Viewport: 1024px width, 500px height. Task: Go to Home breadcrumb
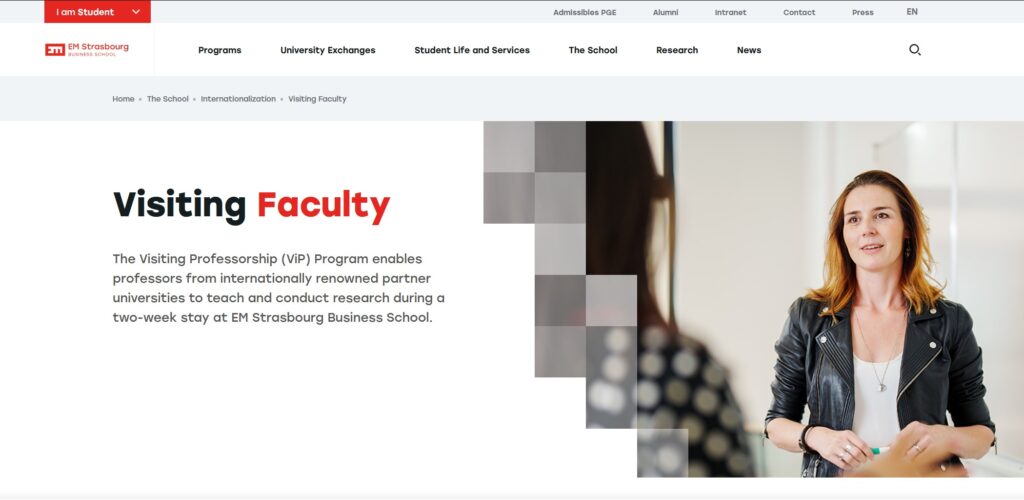pyautogui.click(x=123, y=99)
